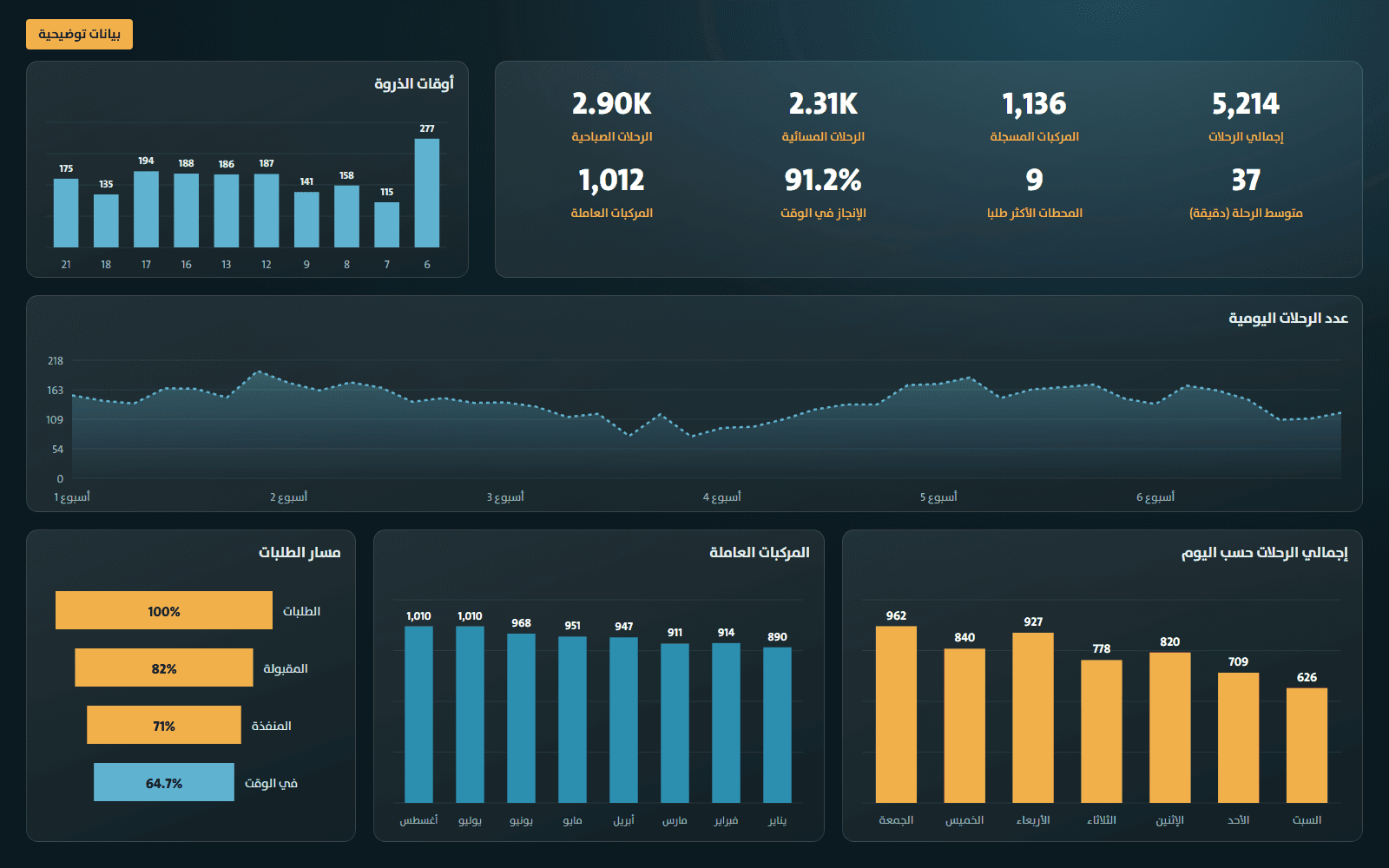Screen dimensions: 1389x868
Task: Click the بيانات توضيحية button
Action: 79,34
